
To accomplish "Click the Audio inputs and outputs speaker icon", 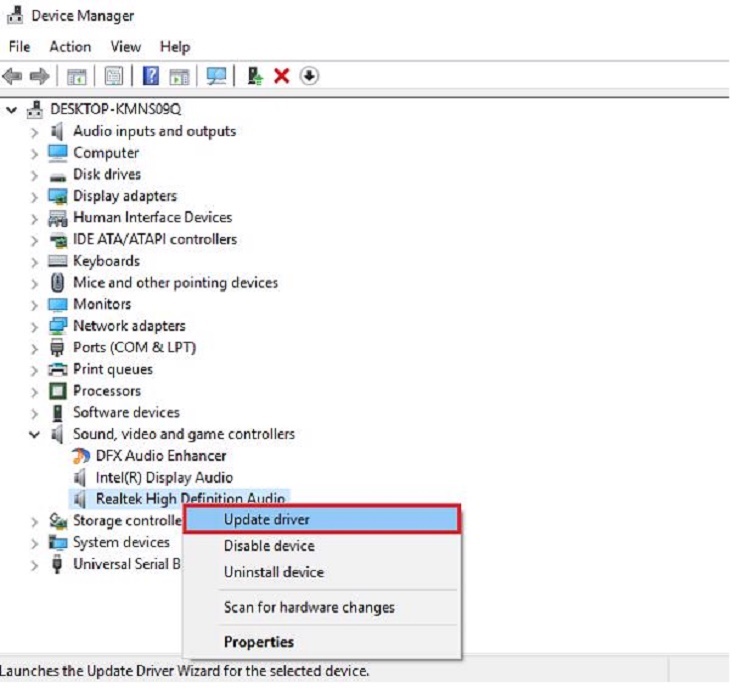I will [x=57, y=131].
